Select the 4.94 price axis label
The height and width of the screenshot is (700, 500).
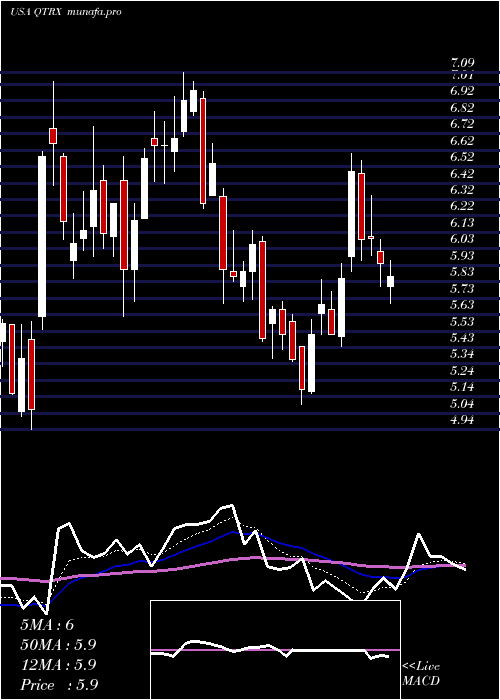pos(462,420)
